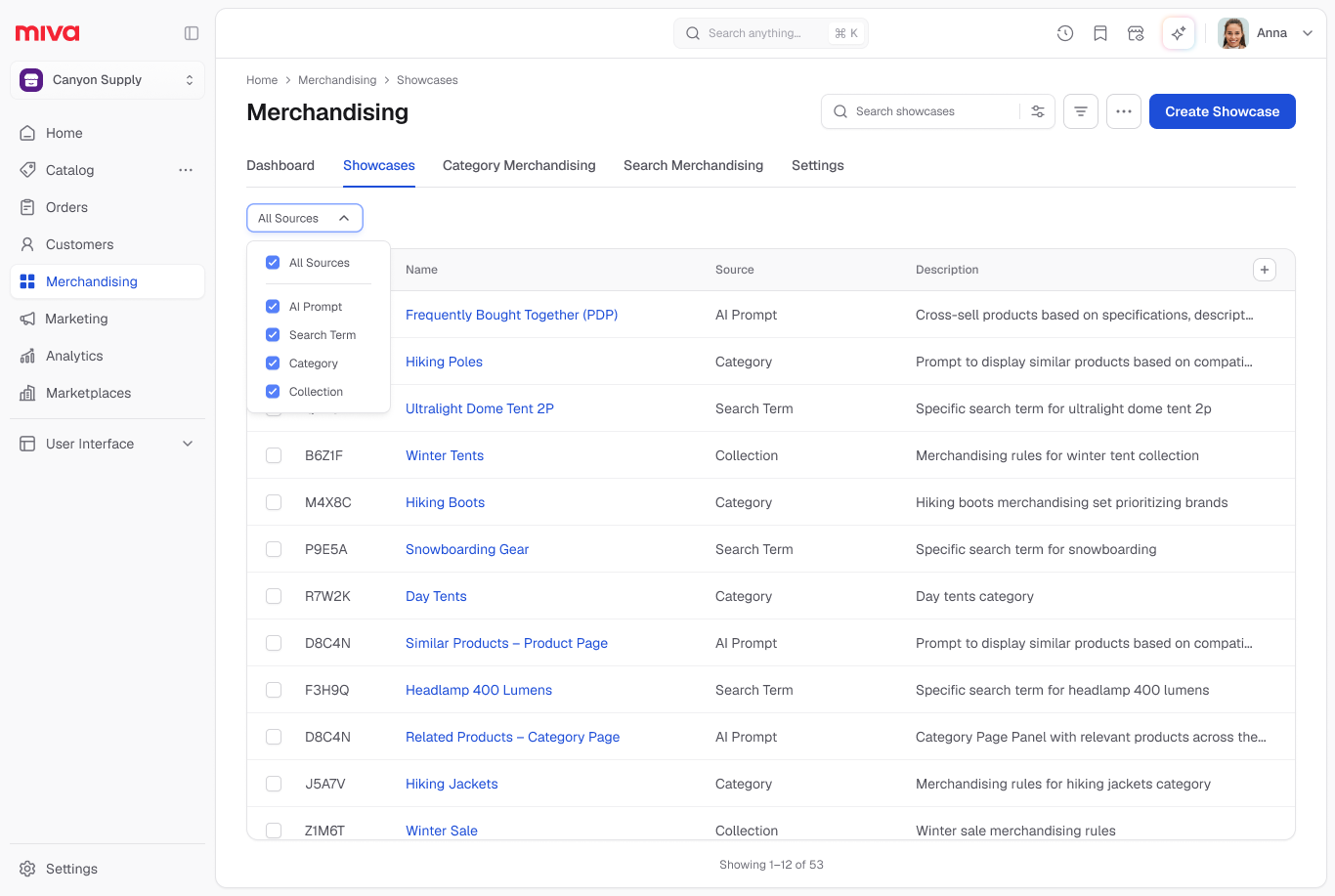This screenshot has width=1335, height=896.
Task: Switch to the Settings tab
Action: point(818,165)
